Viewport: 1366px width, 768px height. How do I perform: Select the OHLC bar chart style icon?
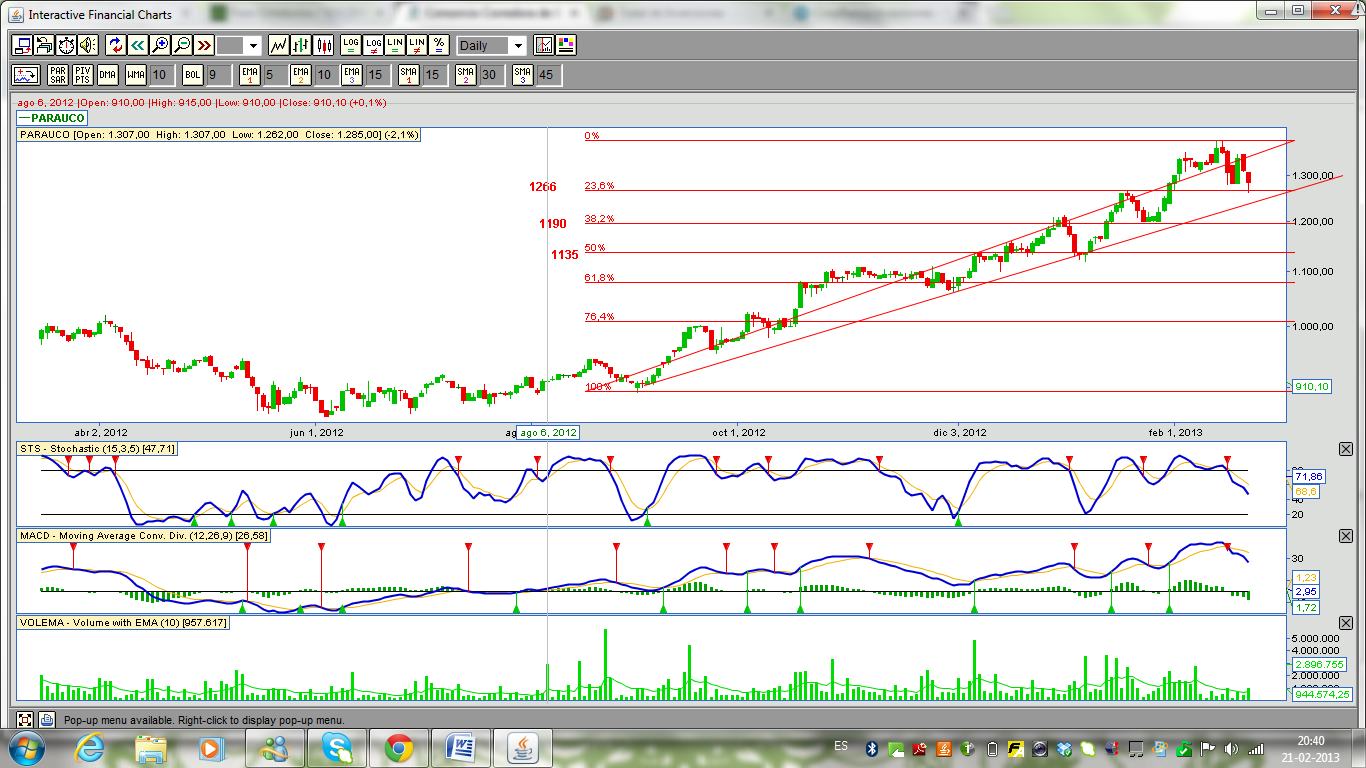point(301,45)
